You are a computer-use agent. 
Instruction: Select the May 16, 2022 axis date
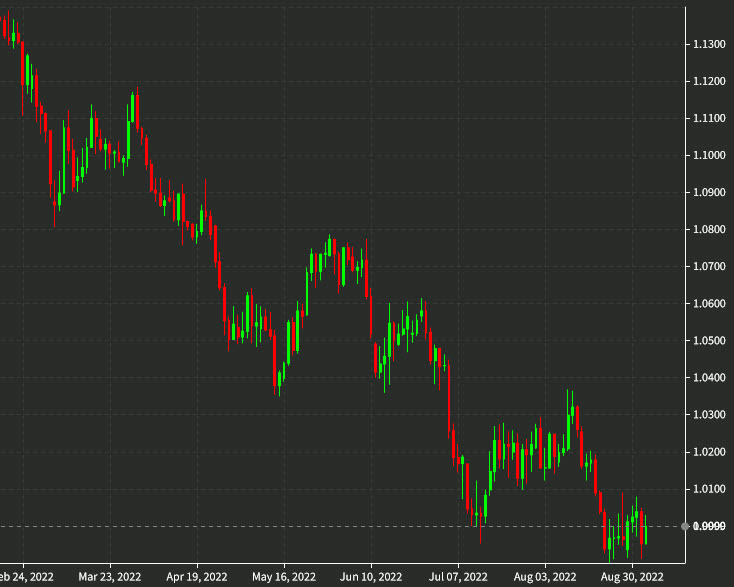click(283, 577)
